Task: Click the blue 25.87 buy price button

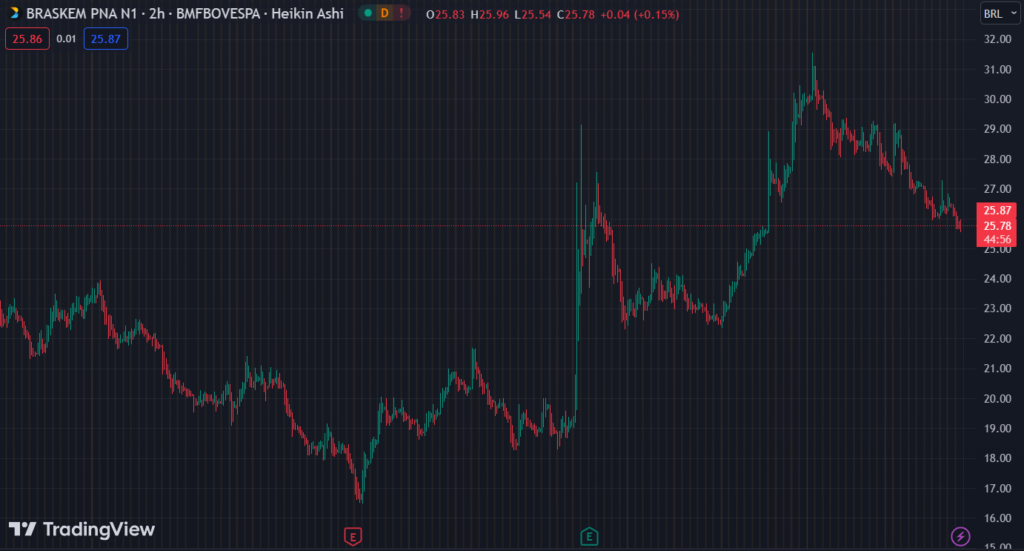Action: 106,39
